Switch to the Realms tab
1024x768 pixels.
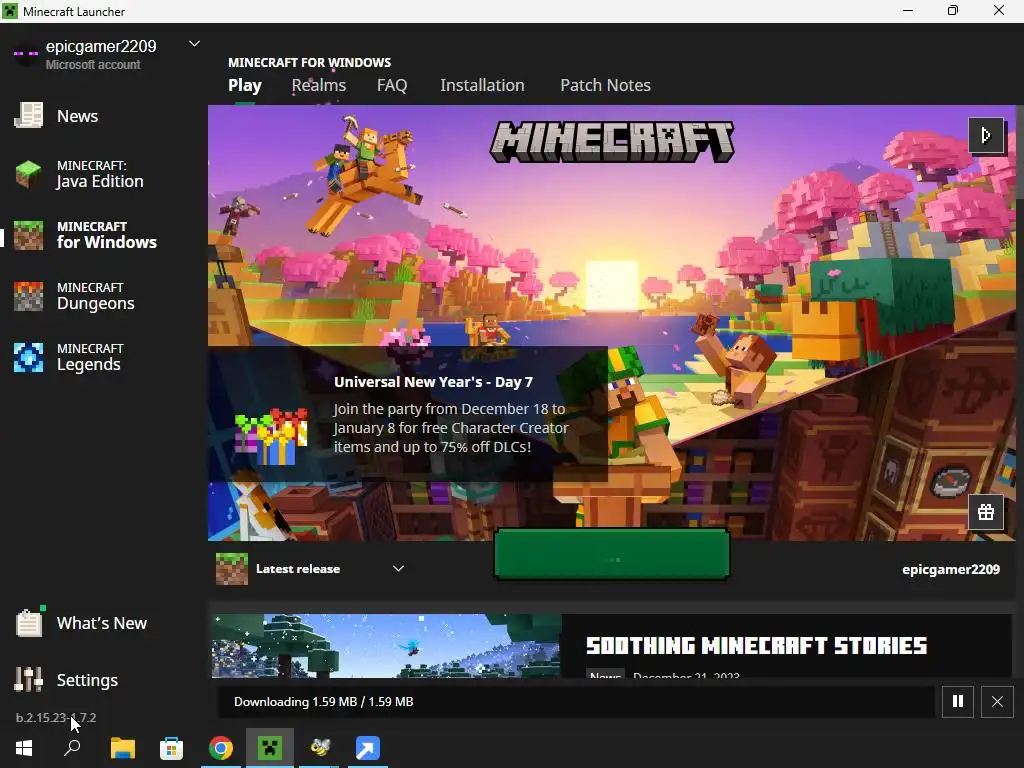[319, 86]
